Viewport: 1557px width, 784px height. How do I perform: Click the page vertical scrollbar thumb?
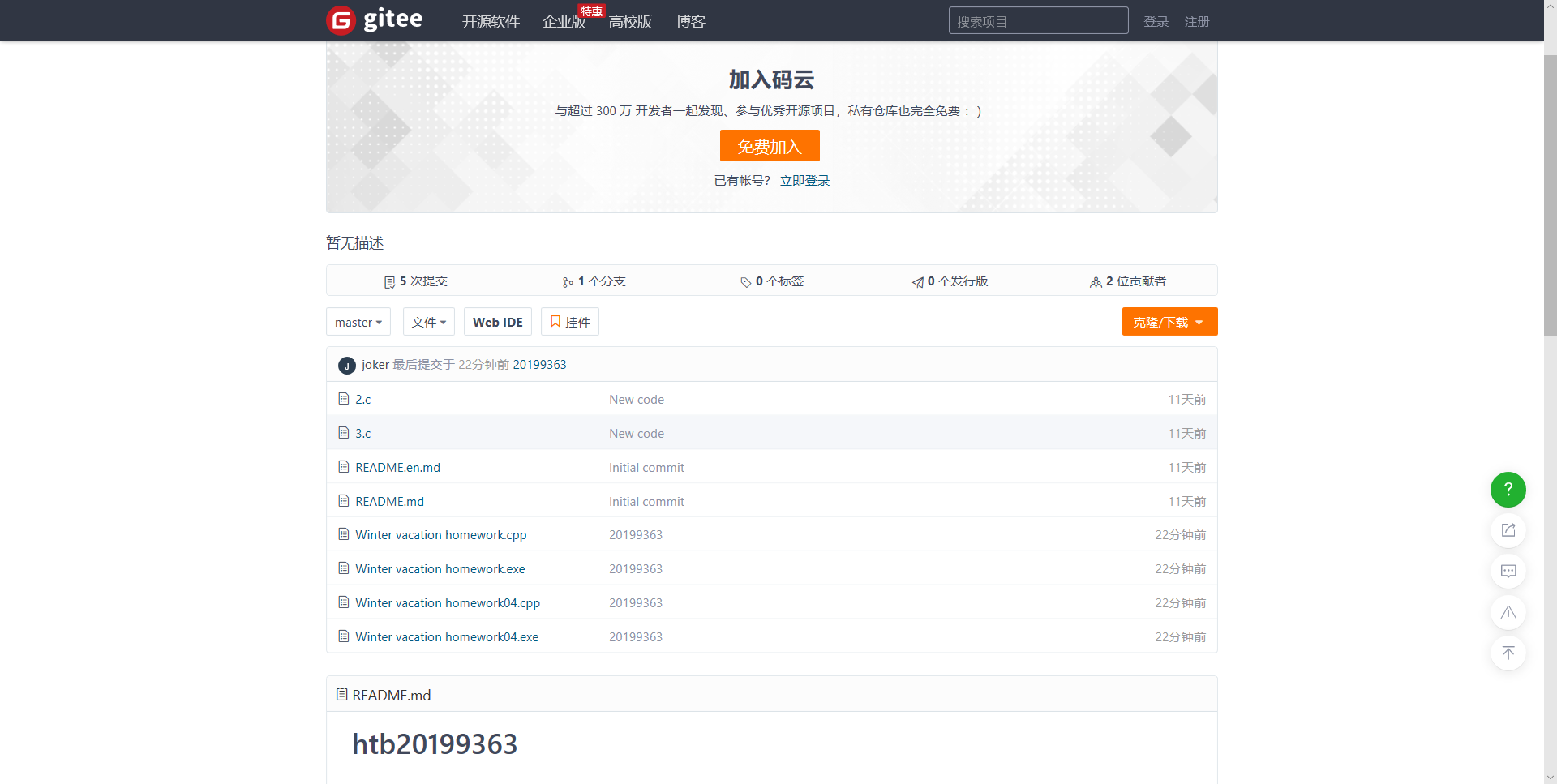click(1550, 195)
